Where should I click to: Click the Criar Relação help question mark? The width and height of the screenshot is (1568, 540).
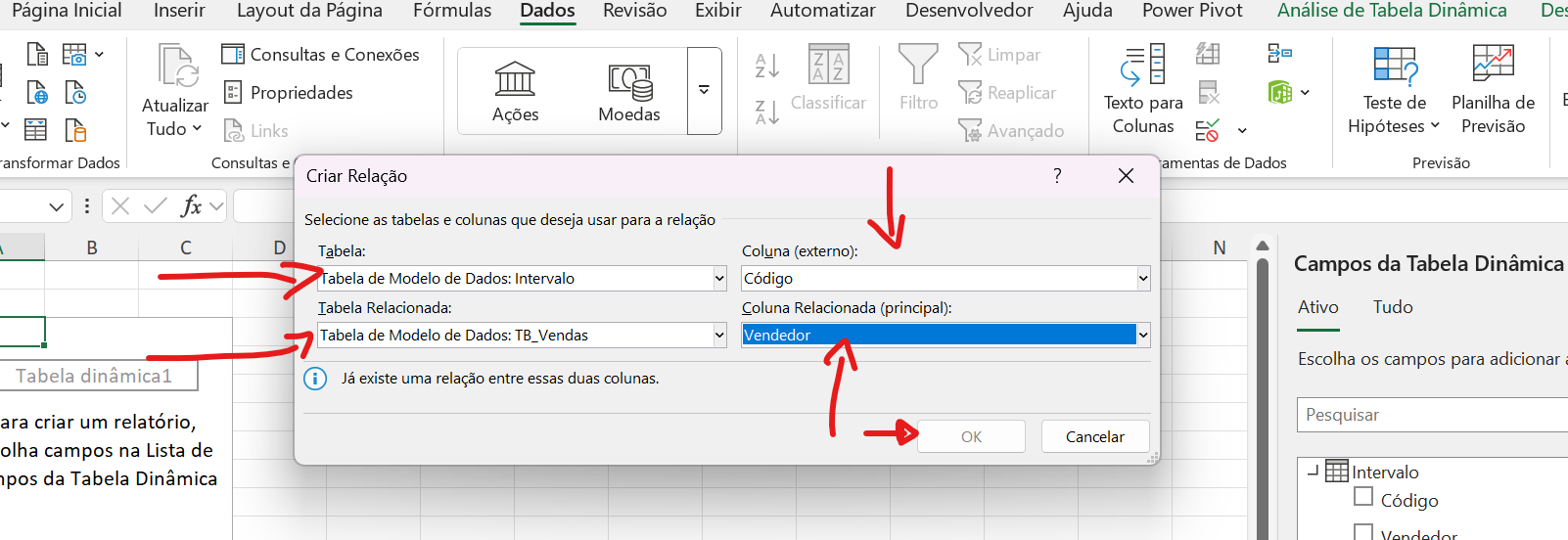[x=1057, y=176]
